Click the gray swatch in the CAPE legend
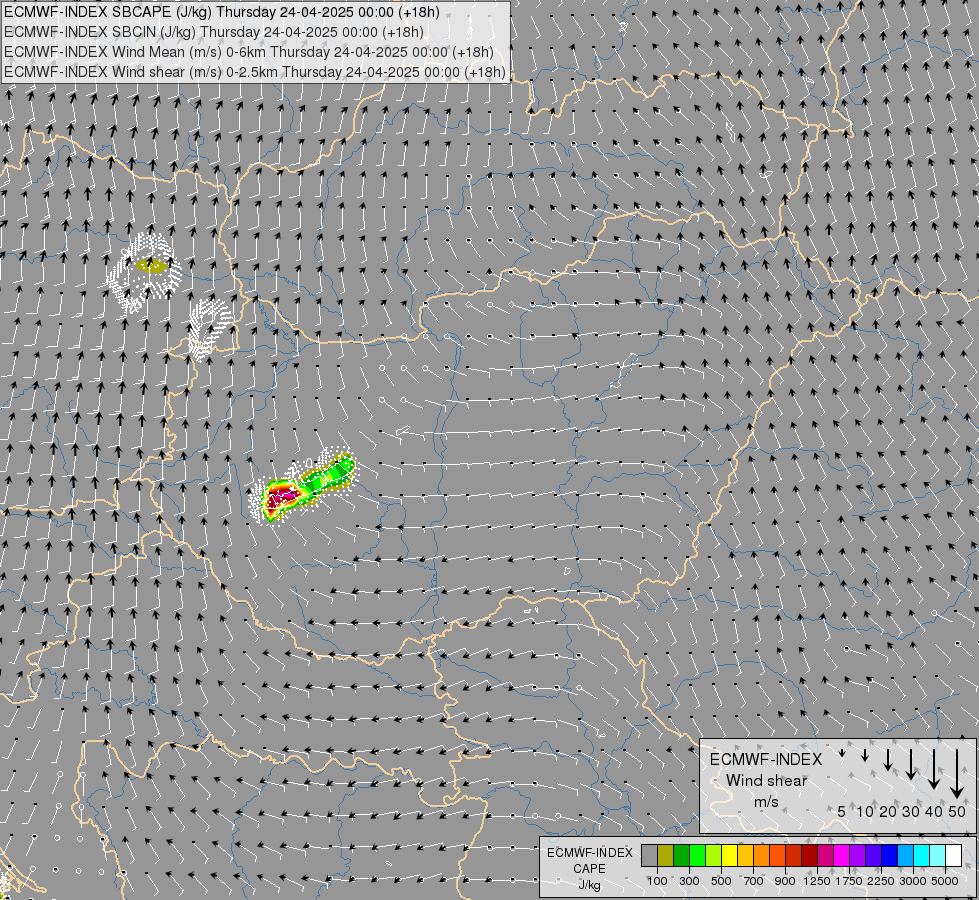The image size is (979, 900). (649, 856)
